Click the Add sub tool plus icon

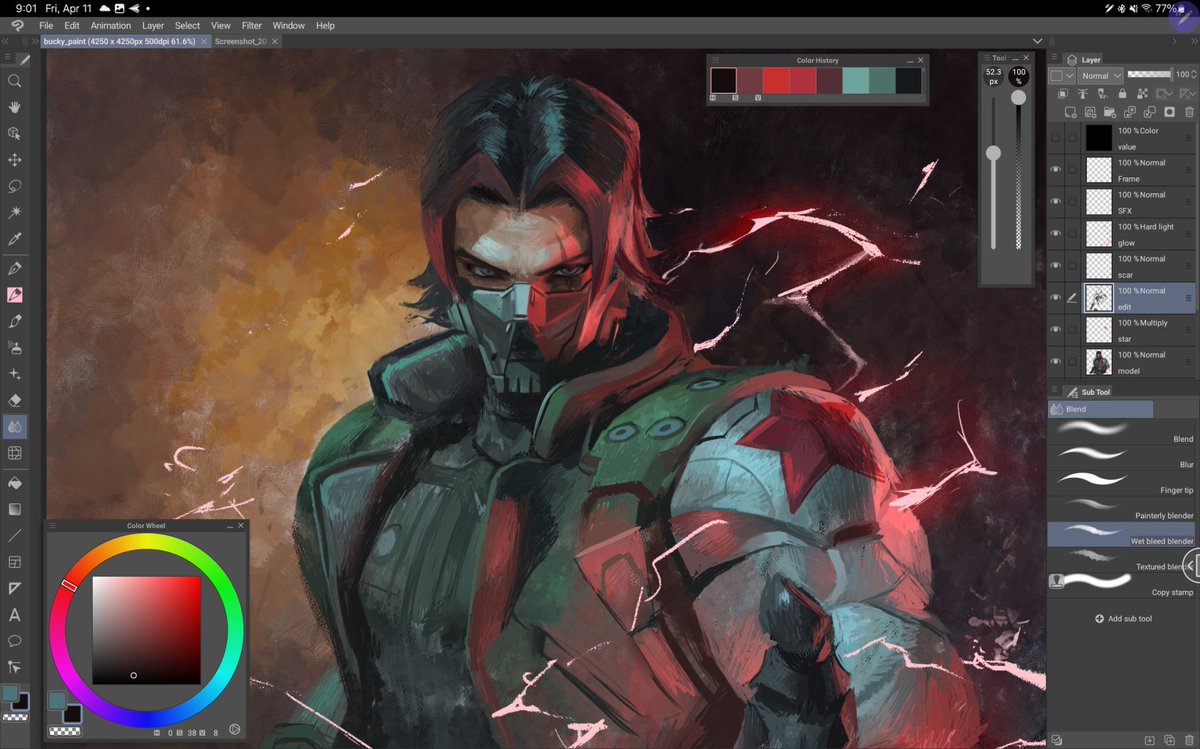[x=1100, y=619]
